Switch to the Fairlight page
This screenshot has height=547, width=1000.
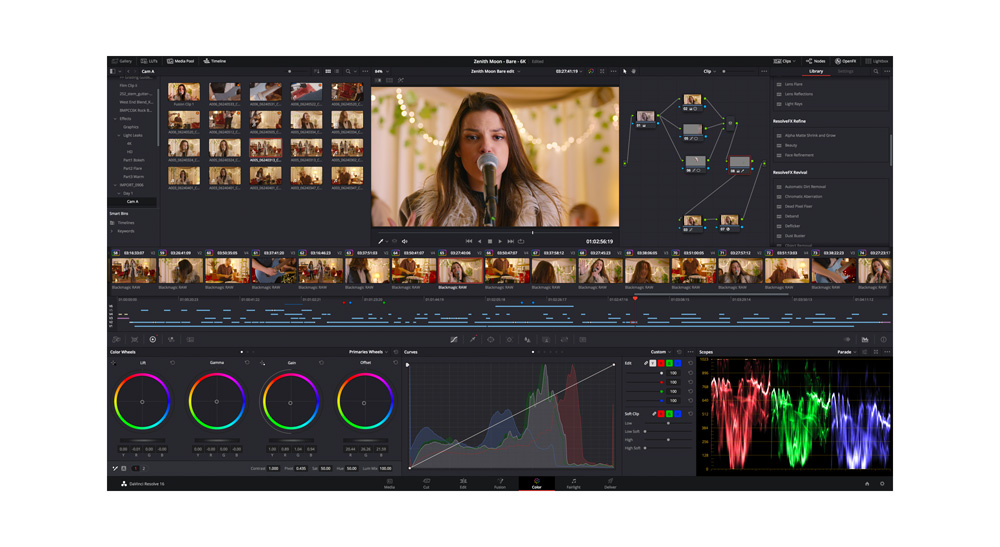tap(573, 484)
